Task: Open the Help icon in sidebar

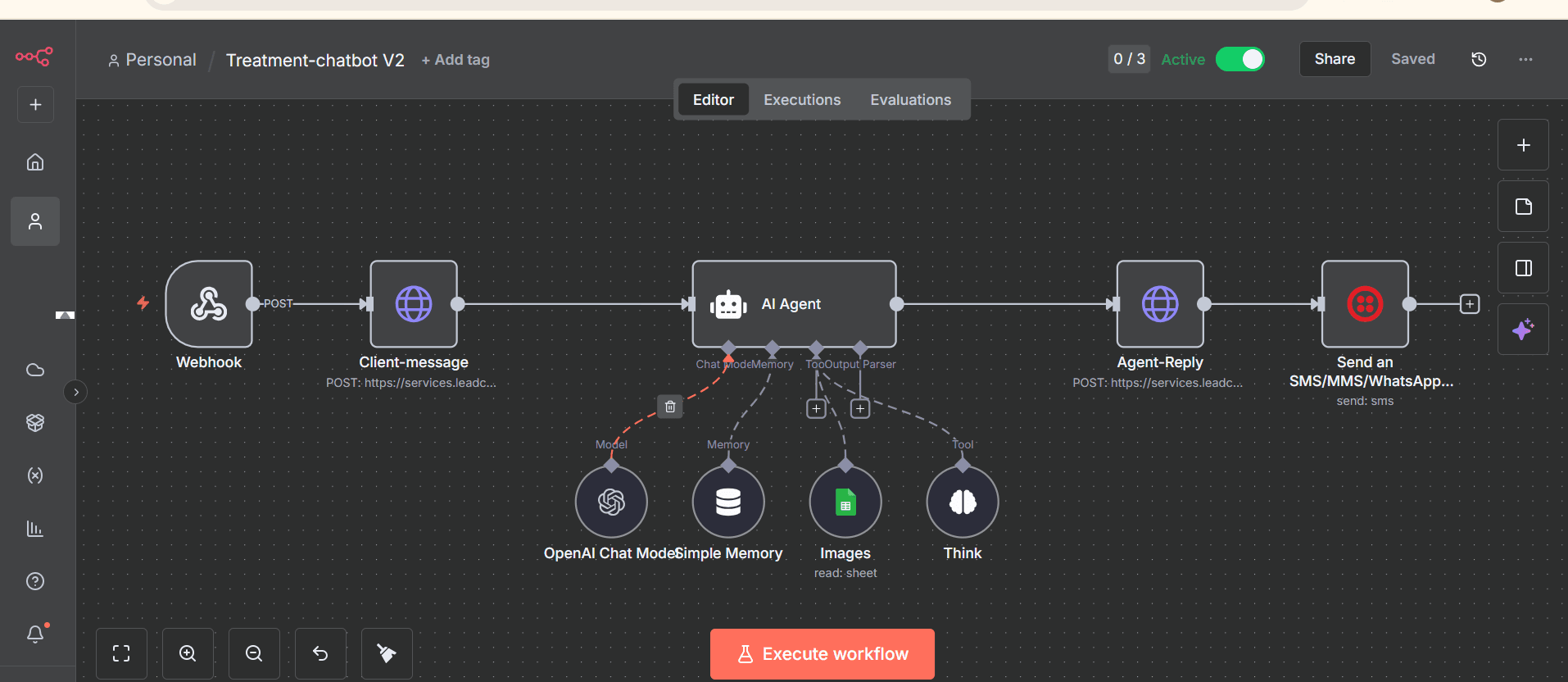Action: [x=35, y=581]
